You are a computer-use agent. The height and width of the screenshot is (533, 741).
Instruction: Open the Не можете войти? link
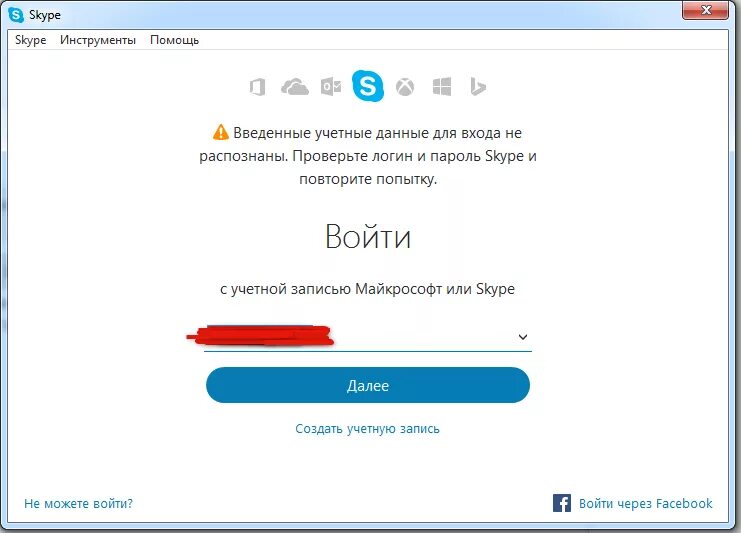pos(78,504)
